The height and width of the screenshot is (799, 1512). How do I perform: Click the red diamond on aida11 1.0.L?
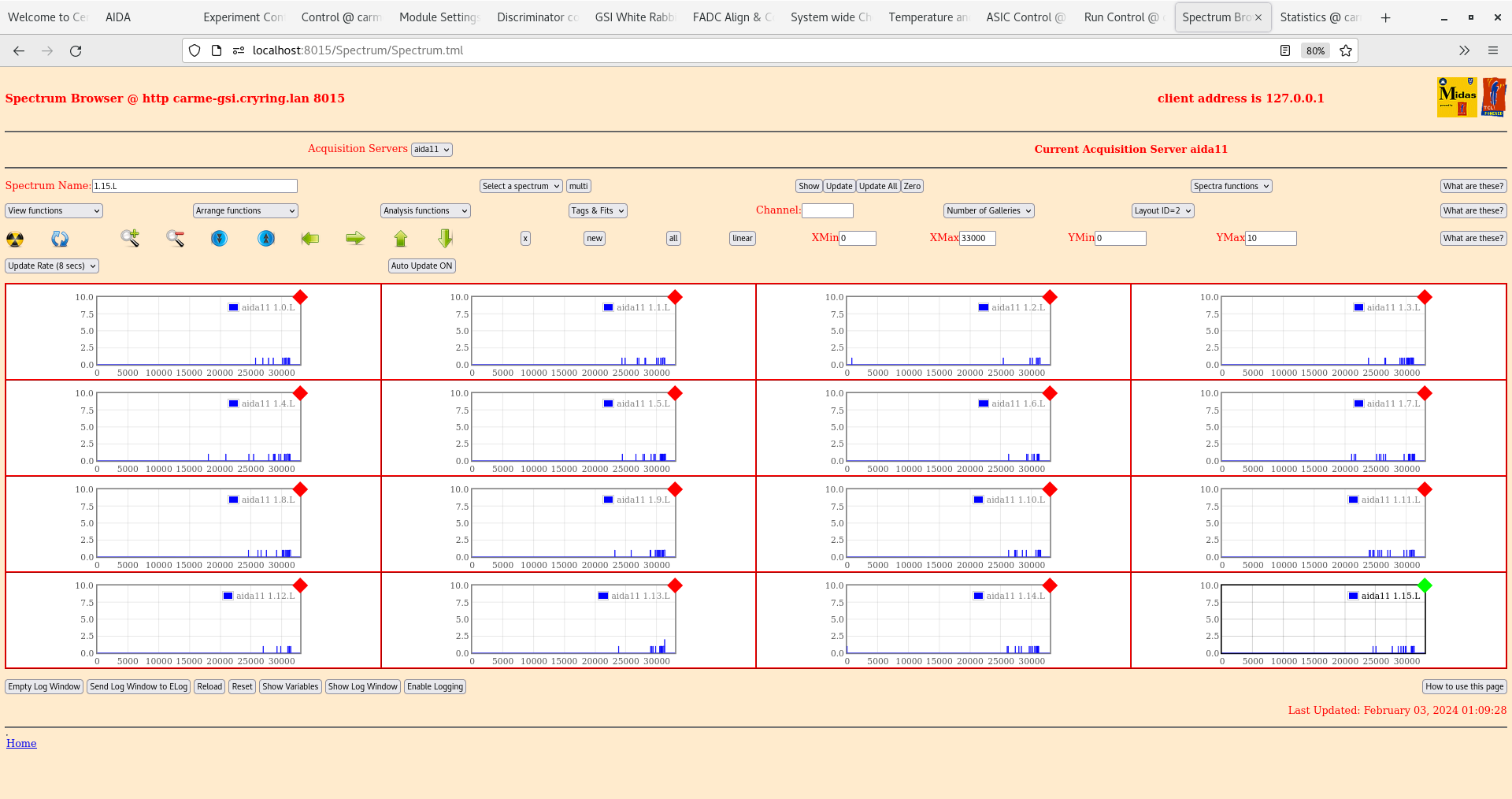pyautogui.click(x=300, y=297)
